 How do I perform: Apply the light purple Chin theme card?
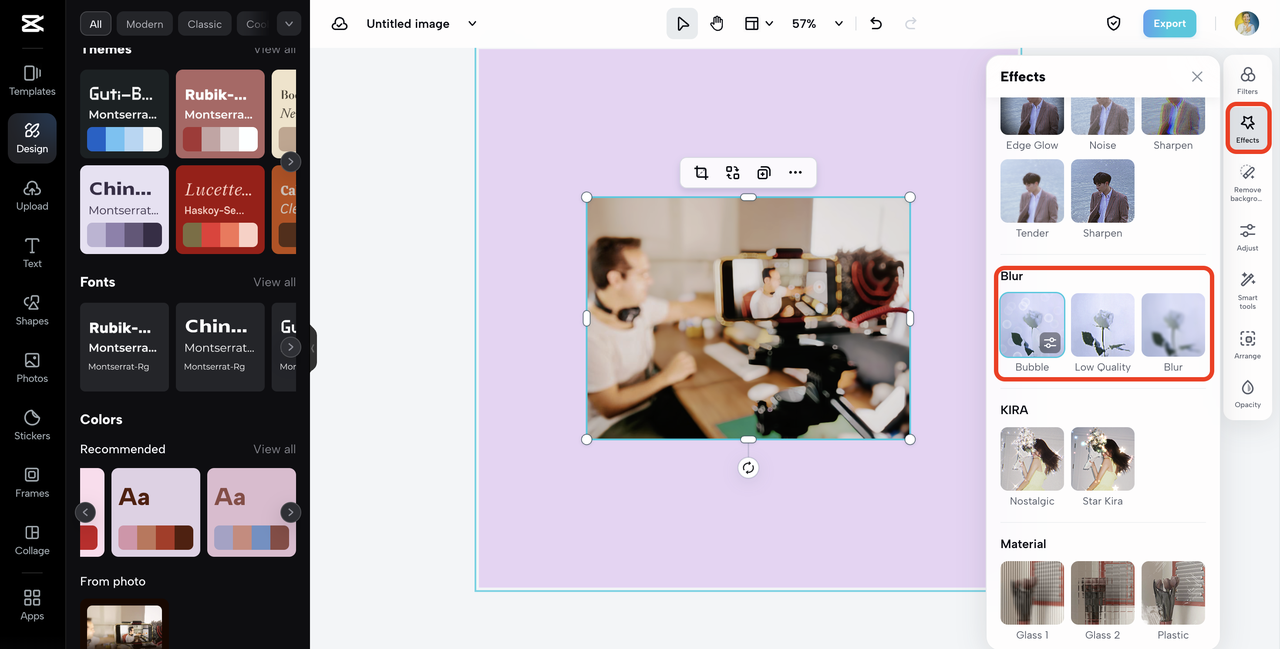click(124, 209)
